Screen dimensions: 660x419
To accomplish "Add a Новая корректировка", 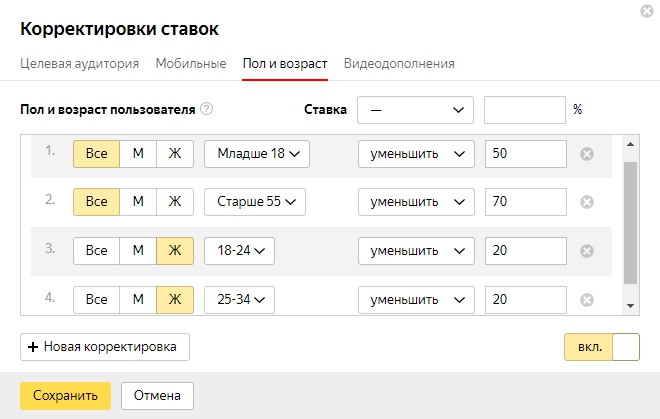I will 105,347.
